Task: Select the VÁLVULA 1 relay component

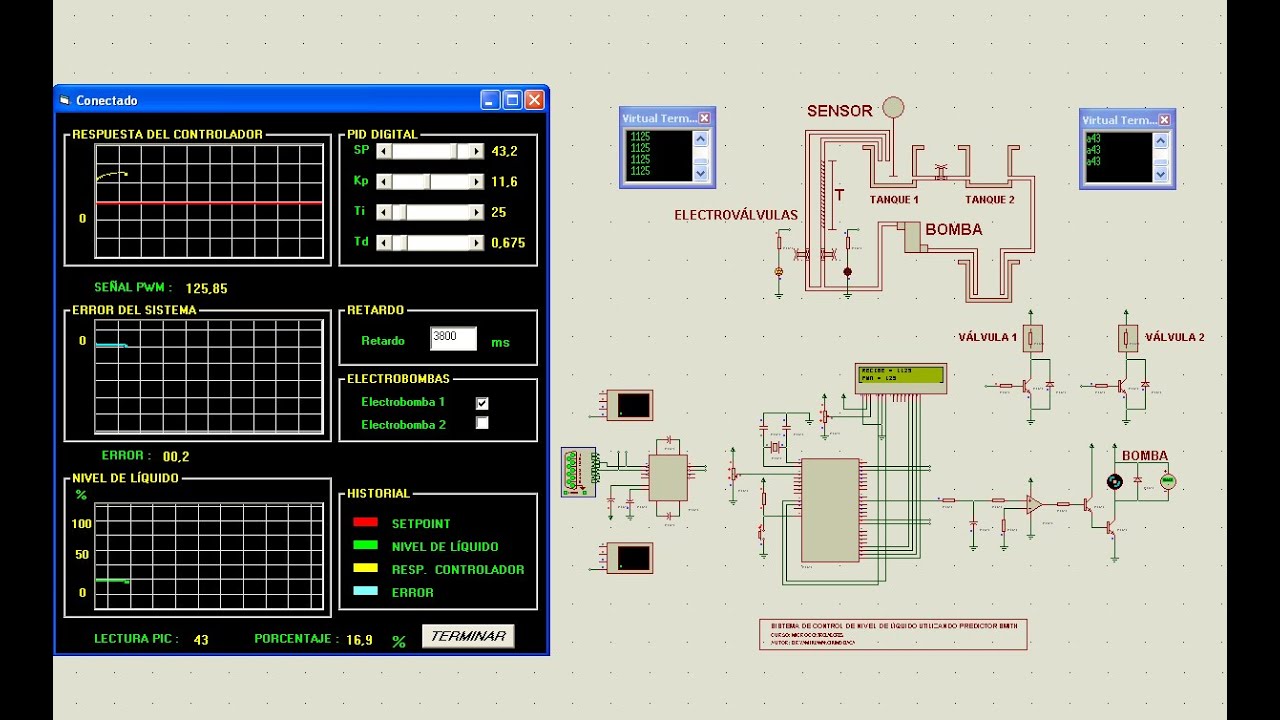Action: tap(1033, 338)
